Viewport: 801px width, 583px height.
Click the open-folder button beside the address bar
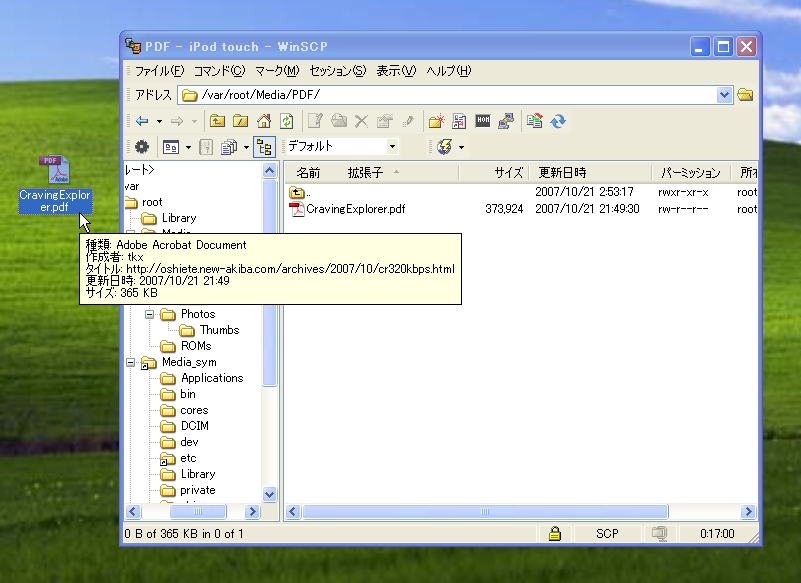click(745, 95)
